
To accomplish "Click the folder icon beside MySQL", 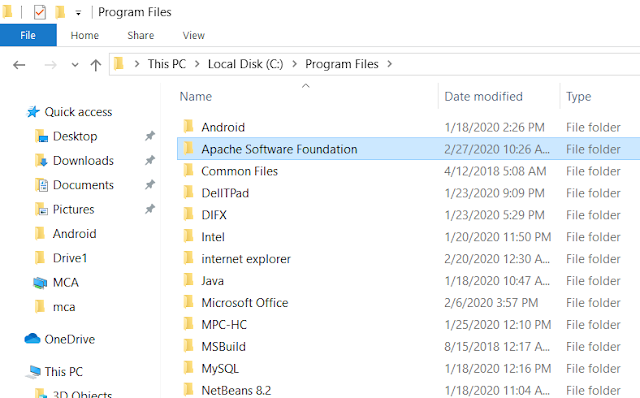I will click(188, 368).
